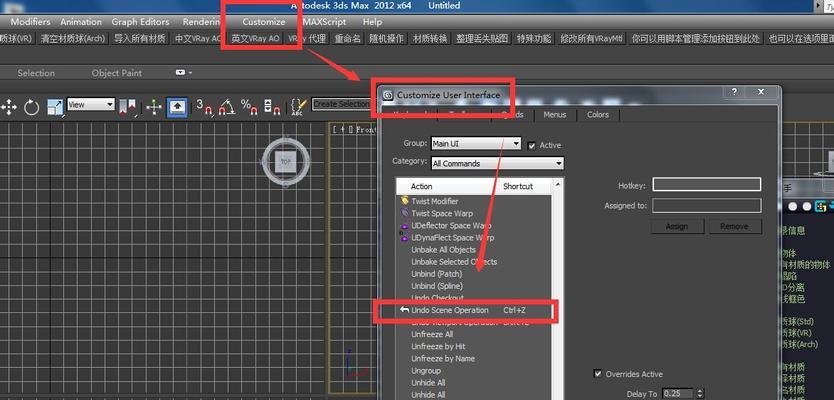Click the Delay To value field
Image resolution: width=834 pixels, height=400 pixels.
click(679, 394)
